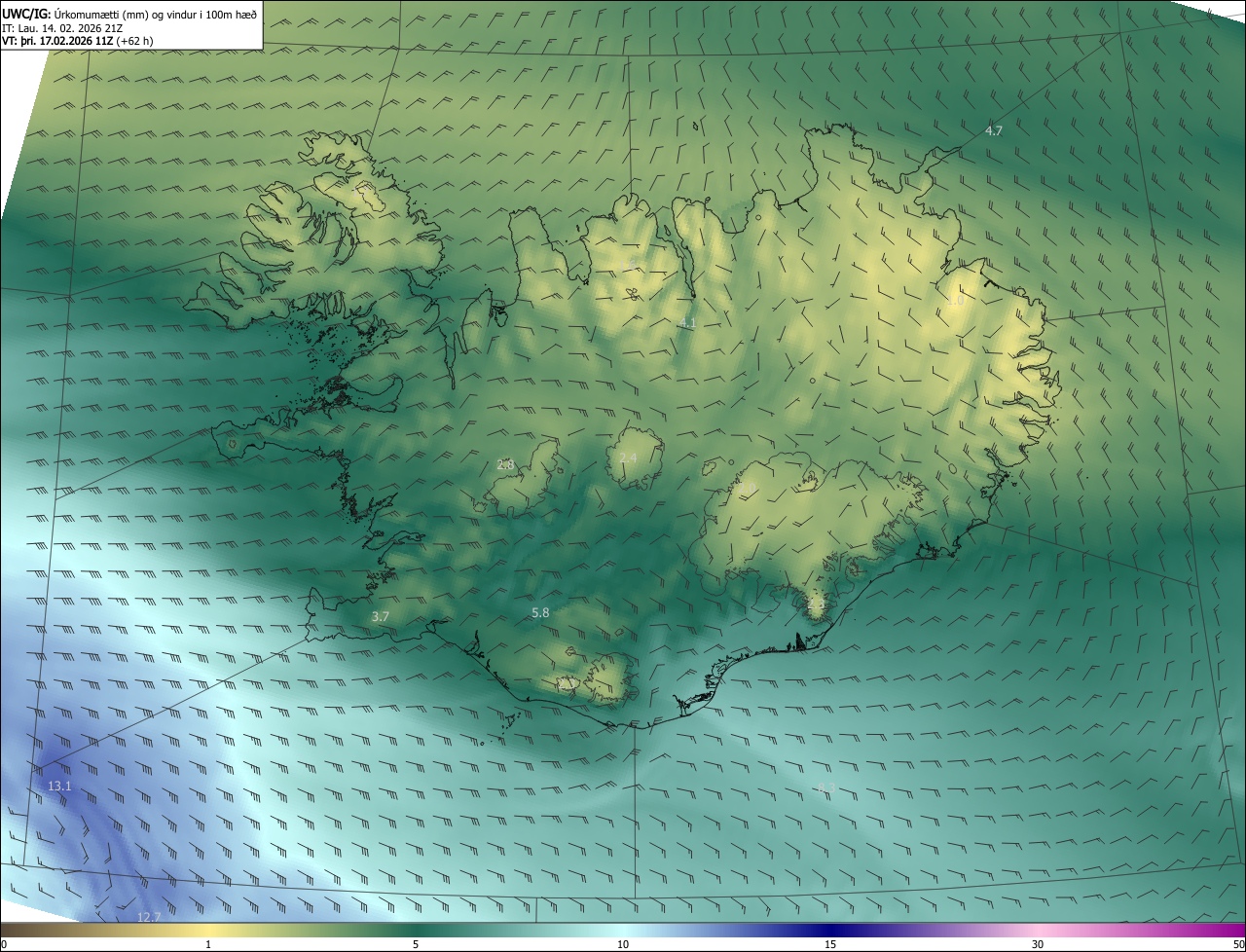Click the 2.8 value label on the map
1246x952 pixels.
[505, 465]
